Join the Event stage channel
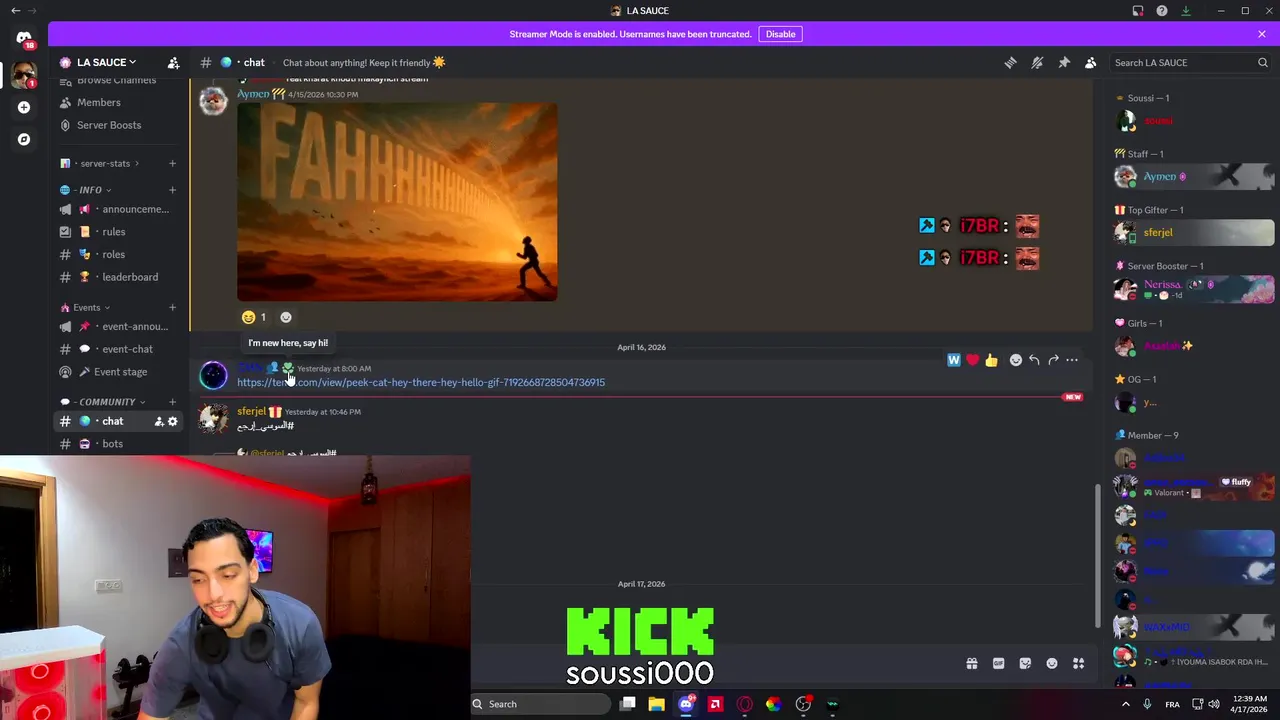This screenshot has height=720, width=1280. (118, 372)
